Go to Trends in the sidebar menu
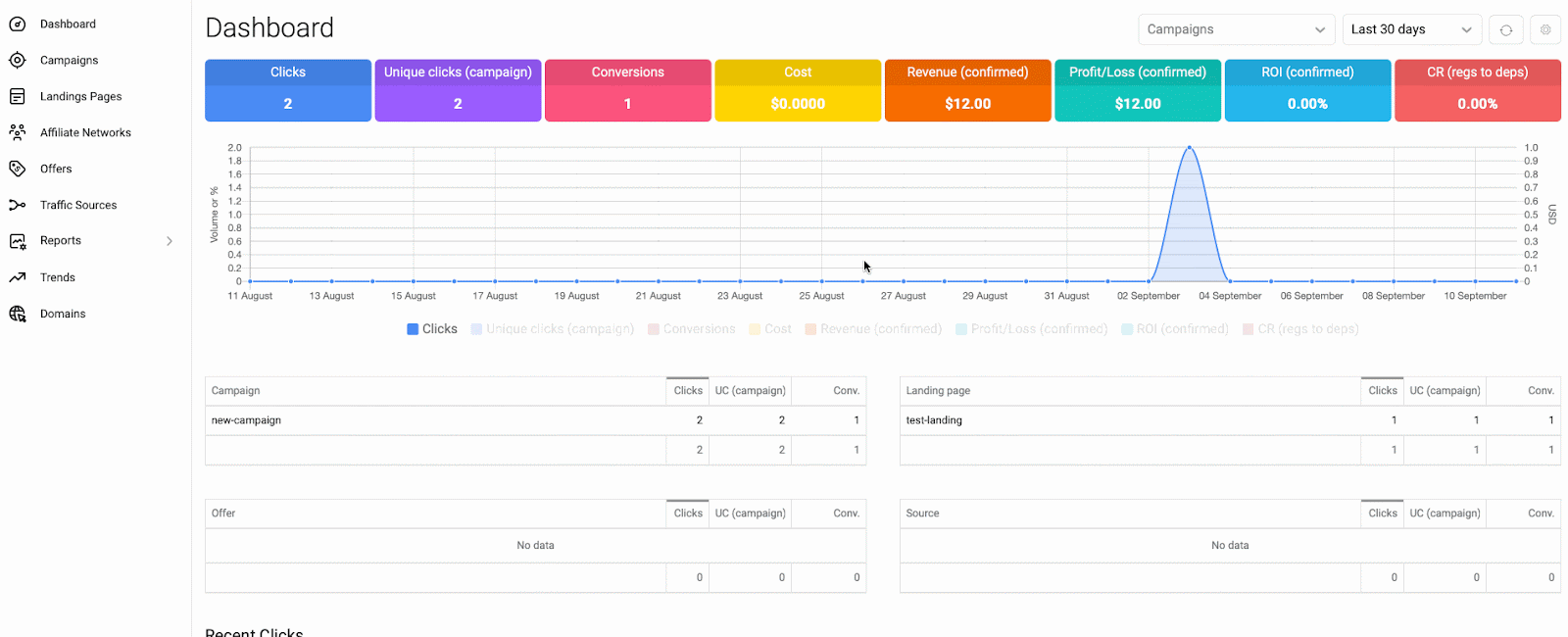The image size is (1568, 637). [x=58, y=277]
